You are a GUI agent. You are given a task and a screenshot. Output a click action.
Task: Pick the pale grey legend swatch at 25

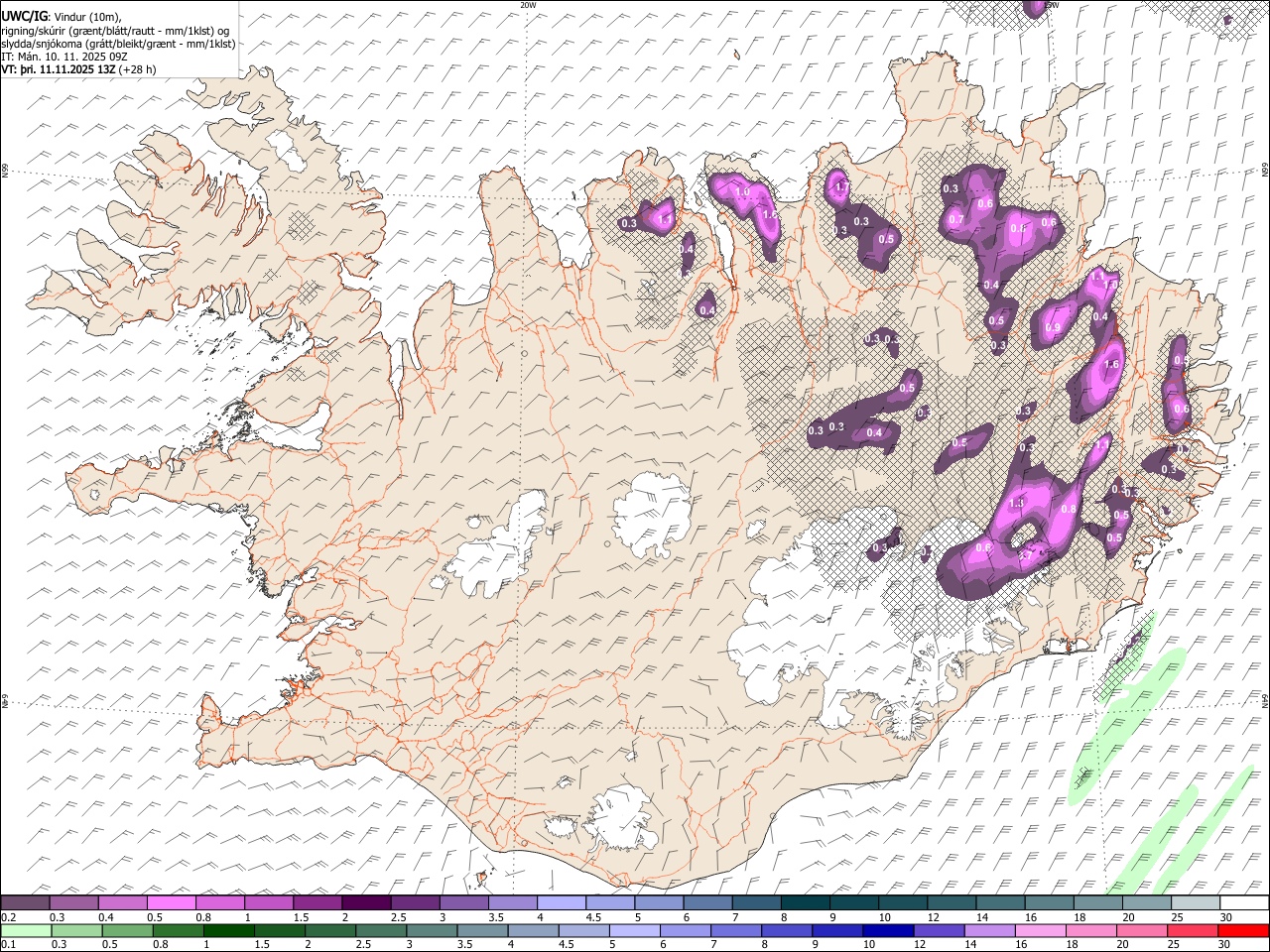(x=1196, y=903)
